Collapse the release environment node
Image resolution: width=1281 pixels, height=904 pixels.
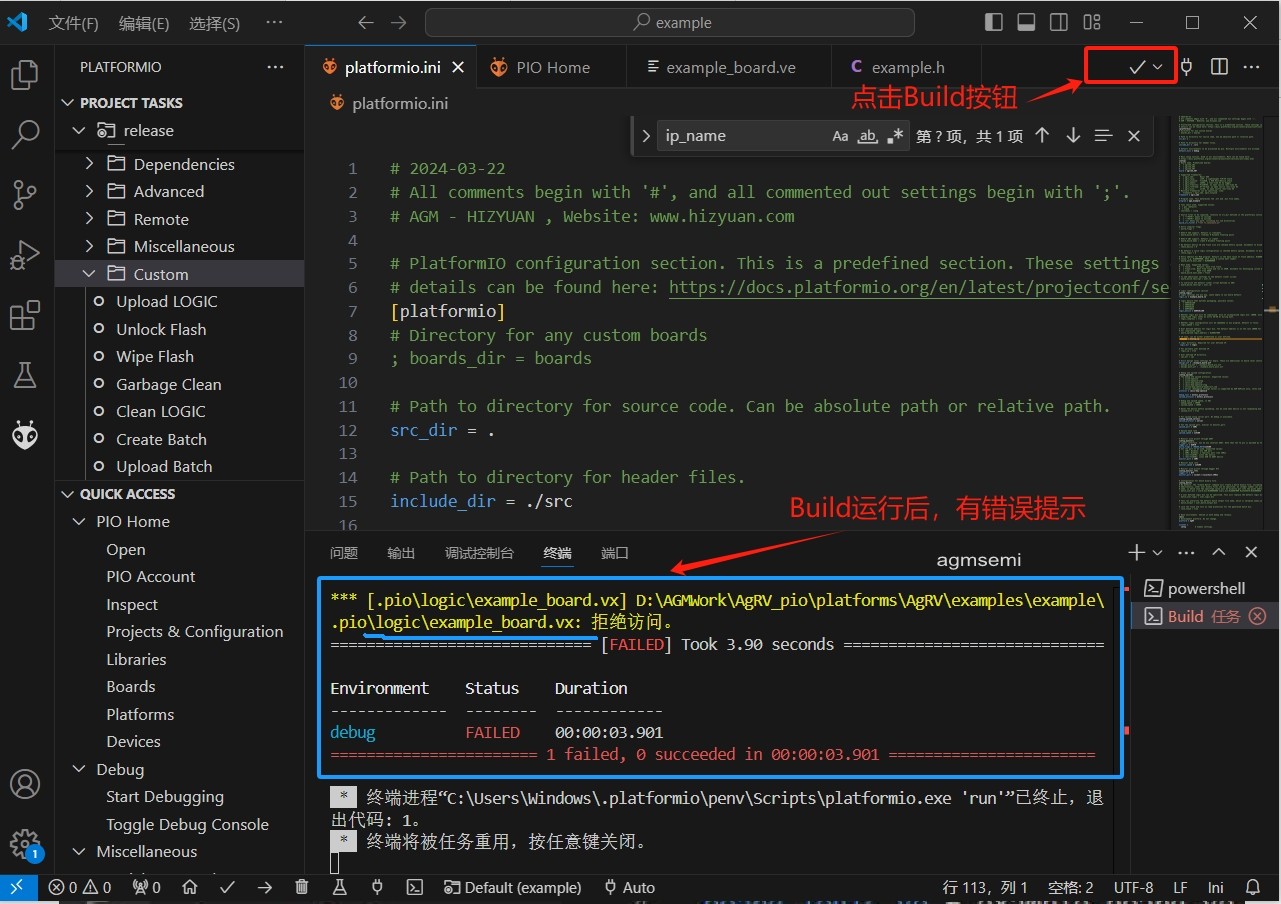point(79,131)
